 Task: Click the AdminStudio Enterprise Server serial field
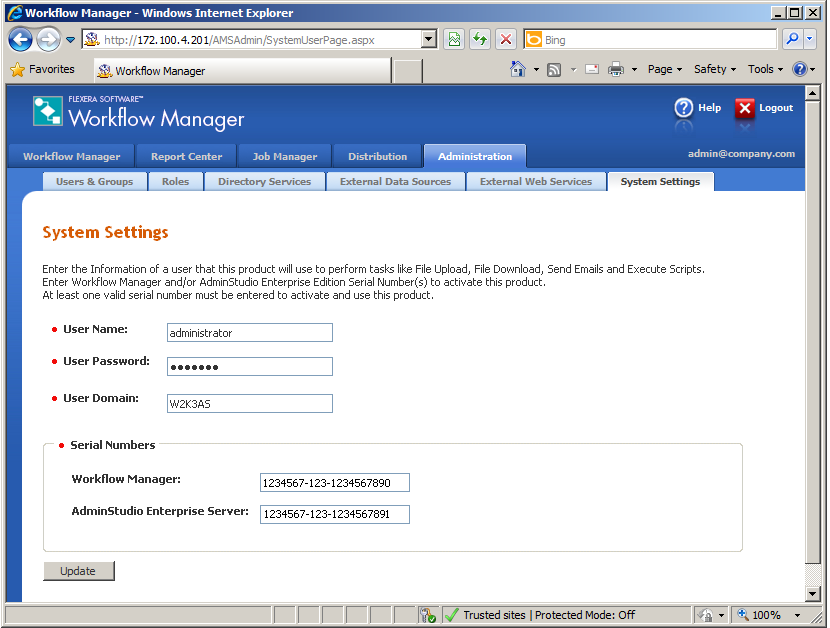(335, 514)
